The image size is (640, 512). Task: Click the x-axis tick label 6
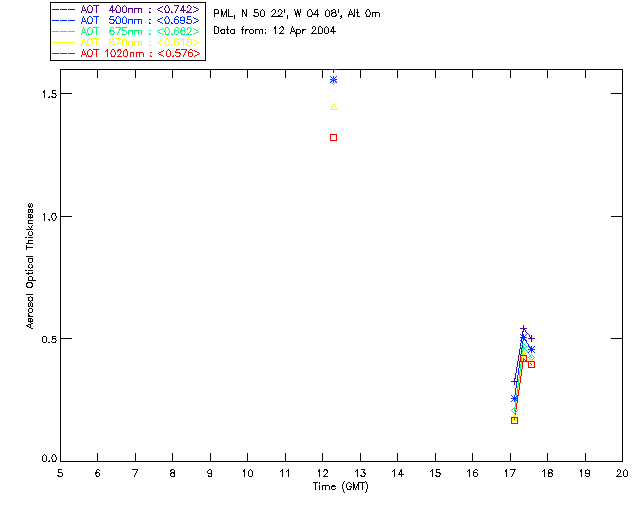[x=98, y=473]
